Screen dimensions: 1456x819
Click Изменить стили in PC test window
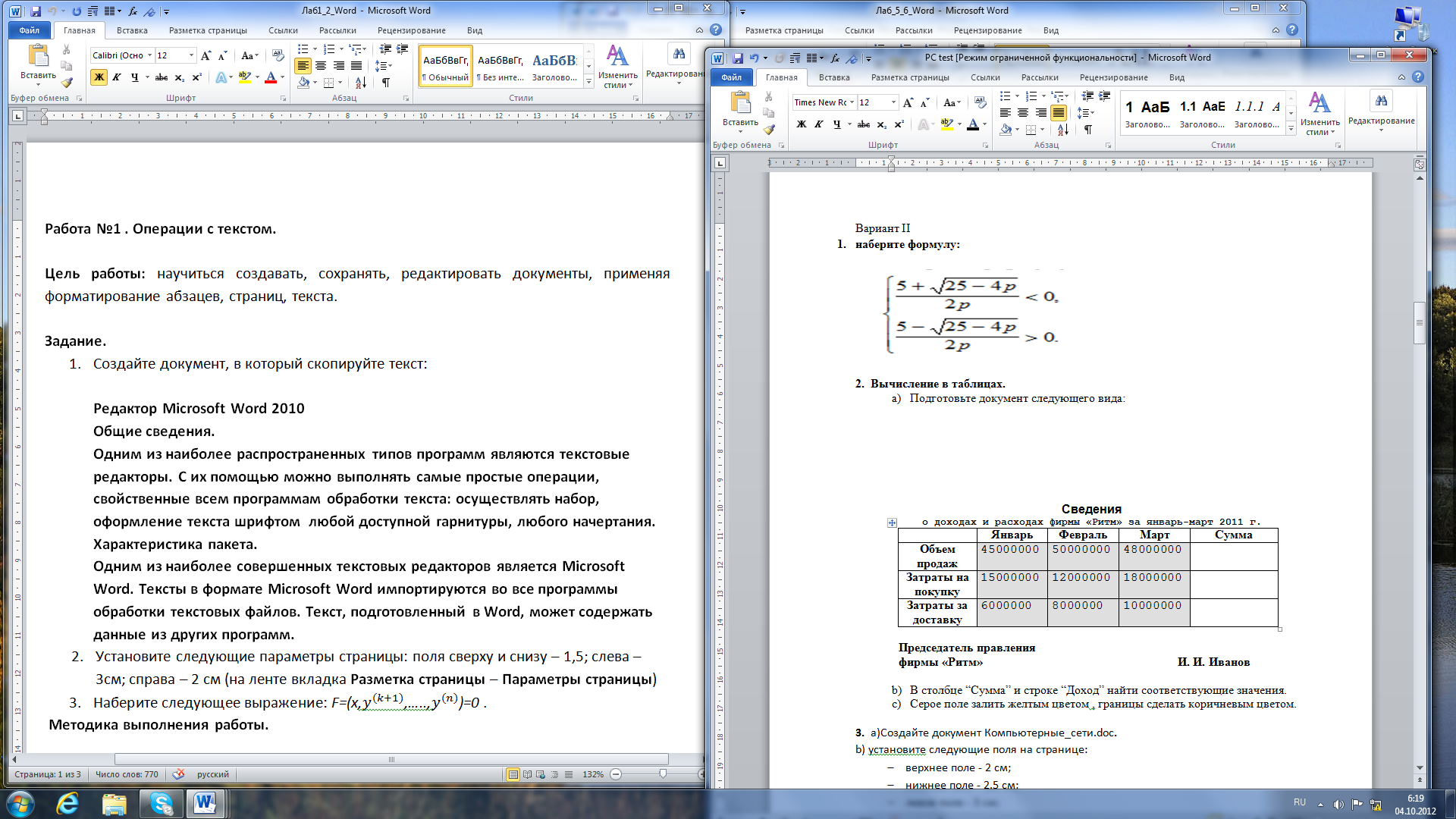1320,113
